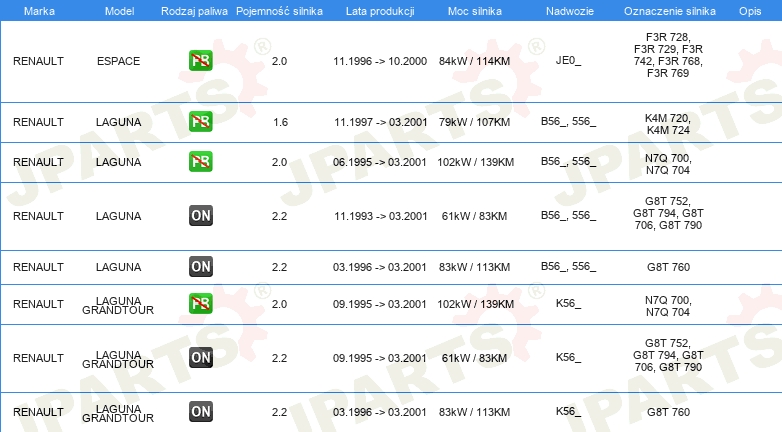
Task: Click B56_, 556_ body code in the 1.6 row
Action: click(x=569, y=122)
